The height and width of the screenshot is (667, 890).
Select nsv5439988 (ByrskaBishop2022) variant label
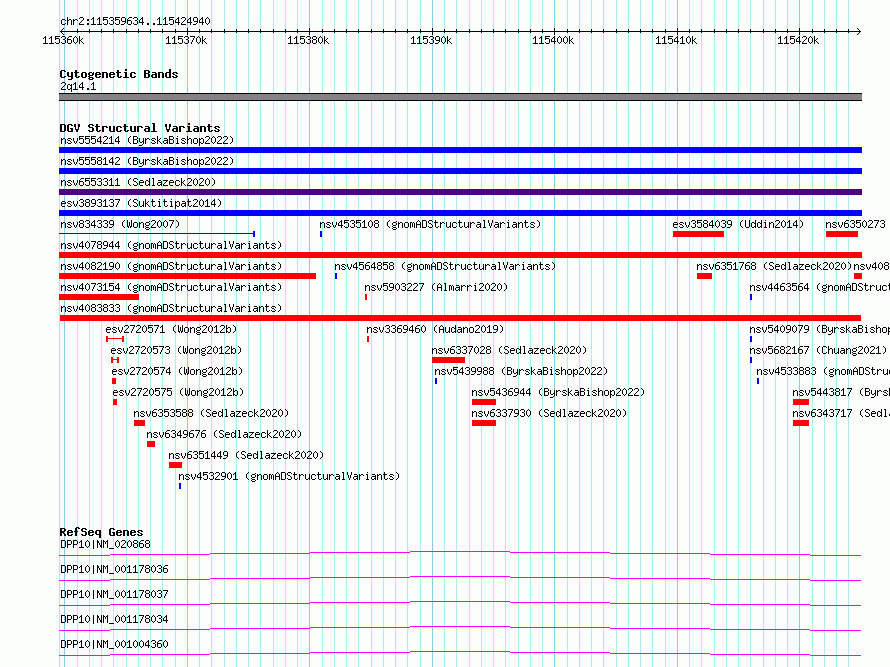click(521, 371)
